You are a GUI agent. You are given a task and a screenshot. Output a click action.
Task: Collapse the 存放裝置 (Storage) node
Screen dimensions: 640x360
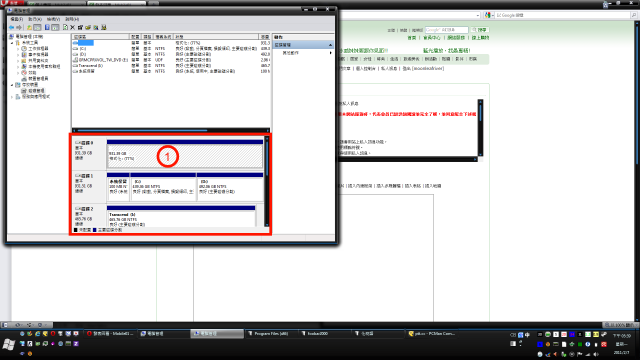tap(12, 85)
